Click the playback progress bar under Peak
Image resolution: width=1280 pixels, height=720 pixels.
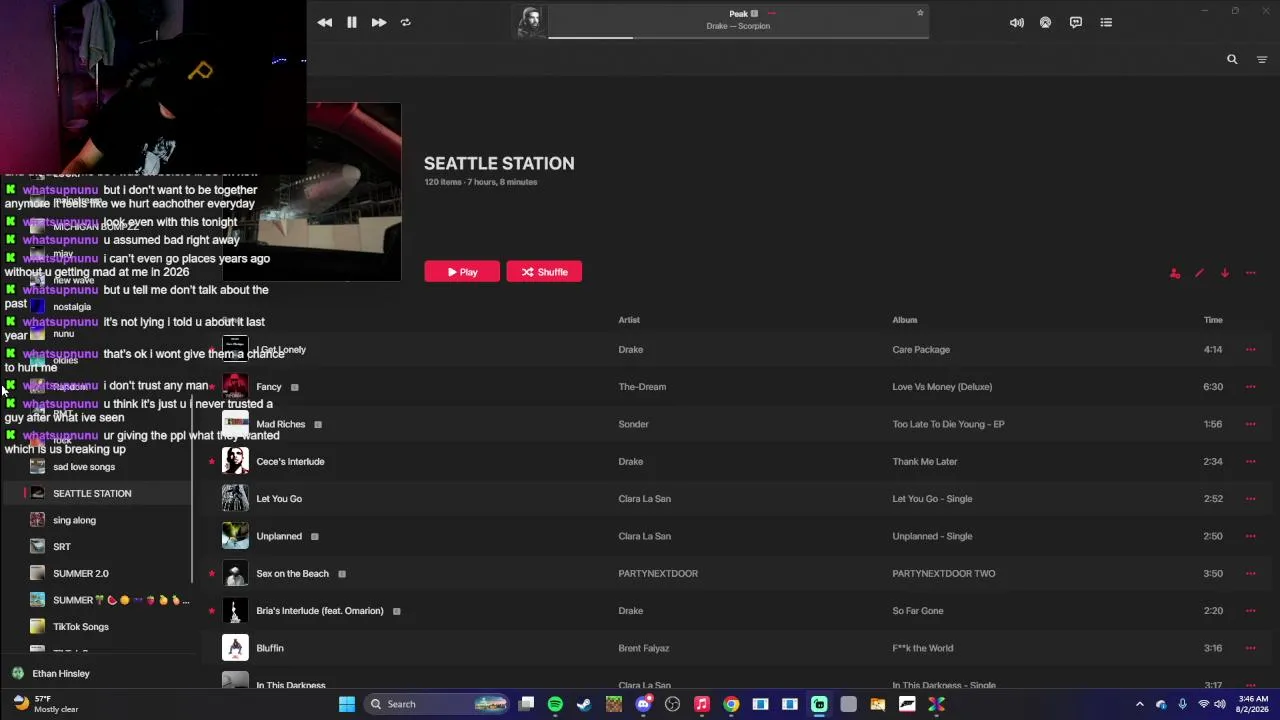point(738,38)
